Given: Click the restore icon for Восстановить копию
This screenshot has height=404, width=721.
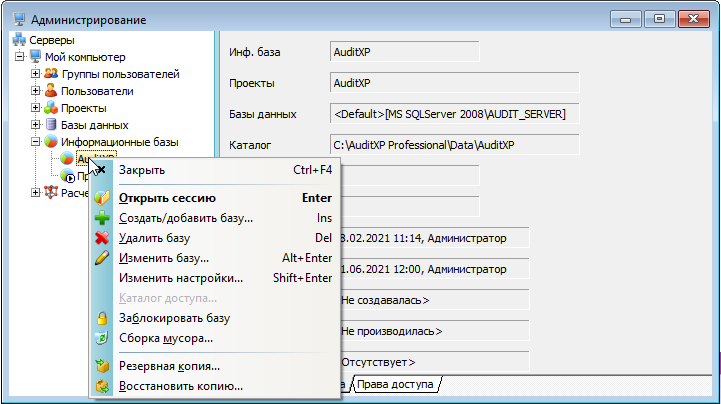Looking at the screenshot, I should coord(102,386).
